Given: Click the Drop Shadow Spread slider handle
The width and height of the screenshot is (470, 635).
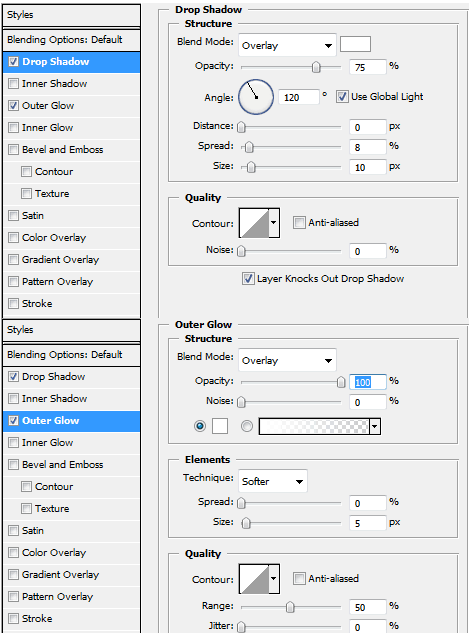Looking at the screenshot, I should [249, 147].
